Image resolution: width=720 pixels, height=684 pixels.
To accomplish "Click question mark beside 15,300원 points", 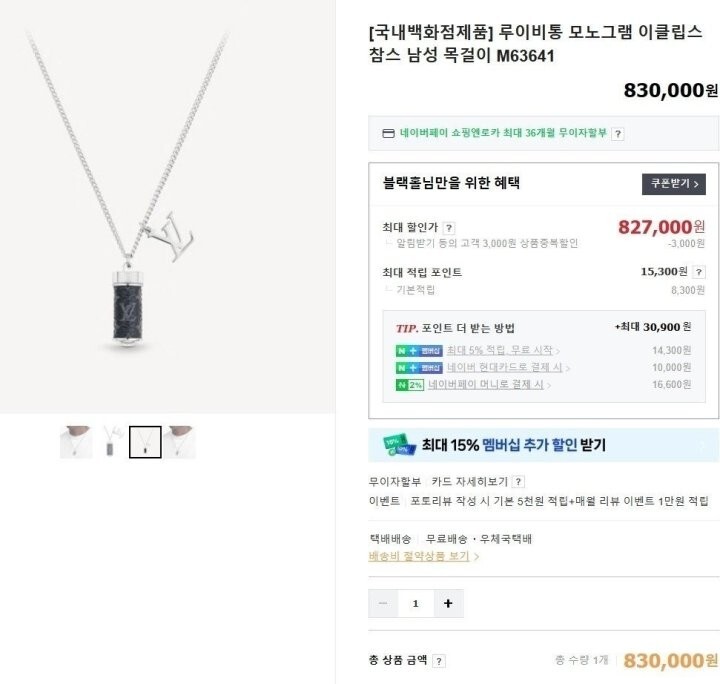I will tap(698, 272).
